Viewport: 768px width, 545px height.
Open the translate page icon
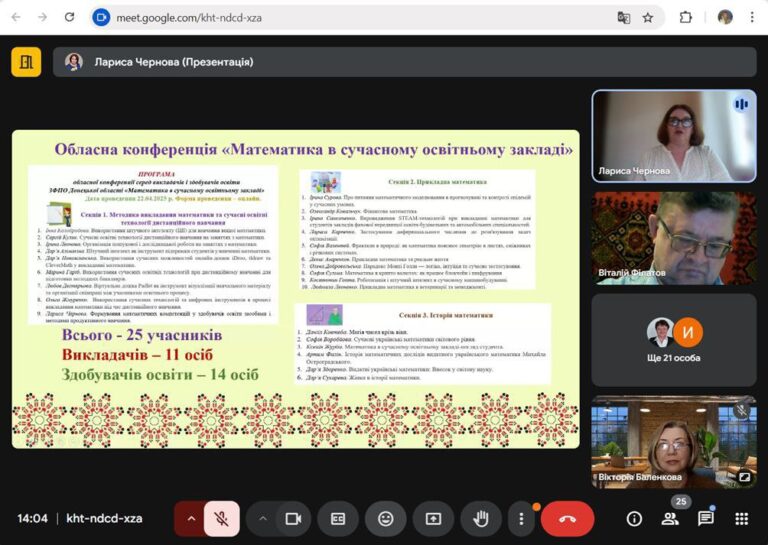pyautogui.click(x=624, y=18)
